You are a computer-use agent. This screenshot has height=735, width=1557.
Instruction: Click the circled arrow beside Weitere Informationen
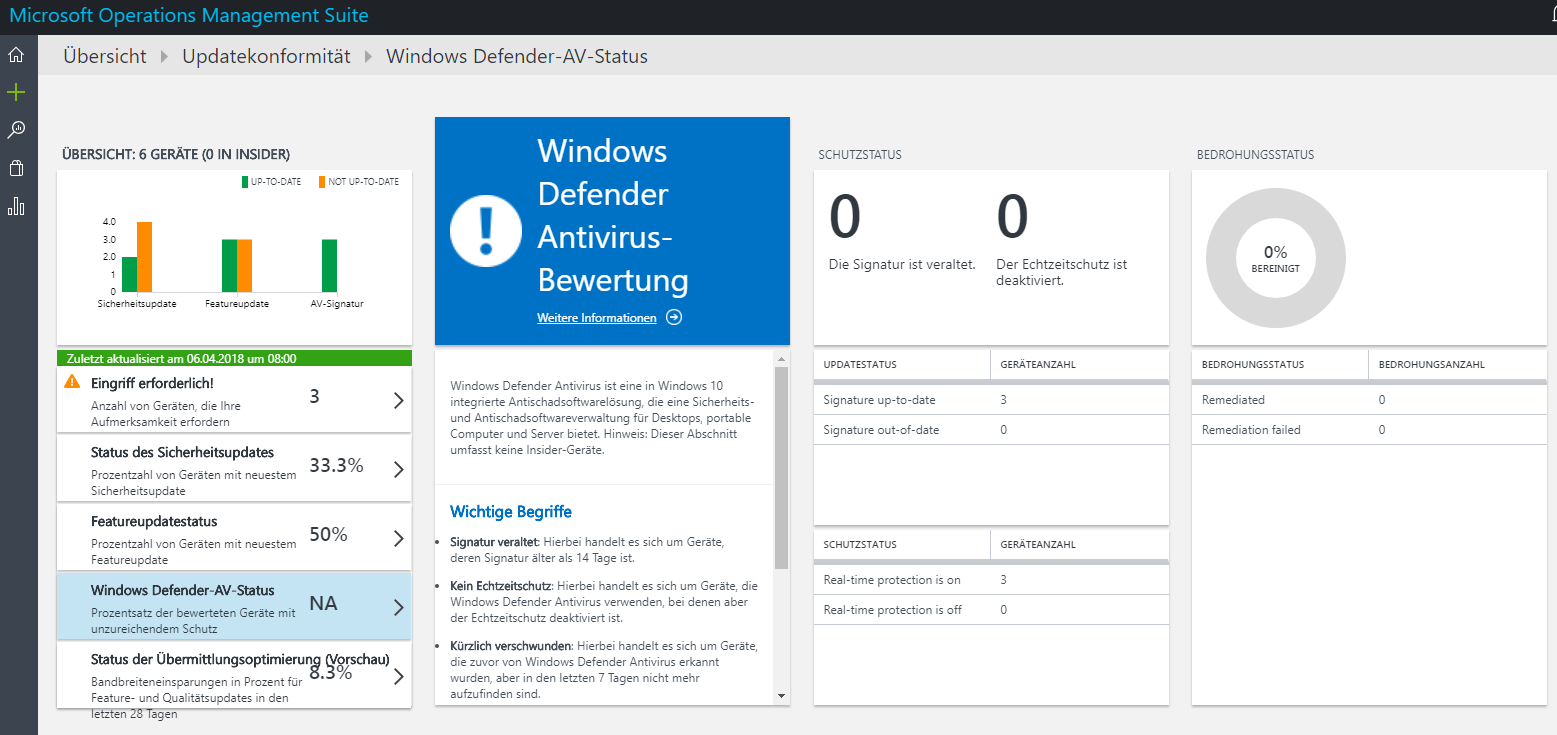coord(674,318)
